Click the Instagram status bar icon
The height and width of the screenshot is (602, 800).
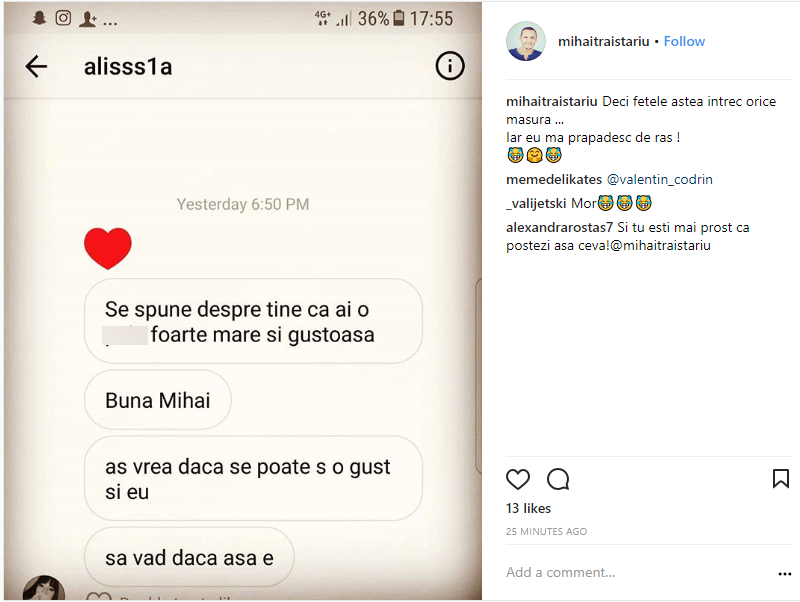pyautogui.click(x=63, y=18)
